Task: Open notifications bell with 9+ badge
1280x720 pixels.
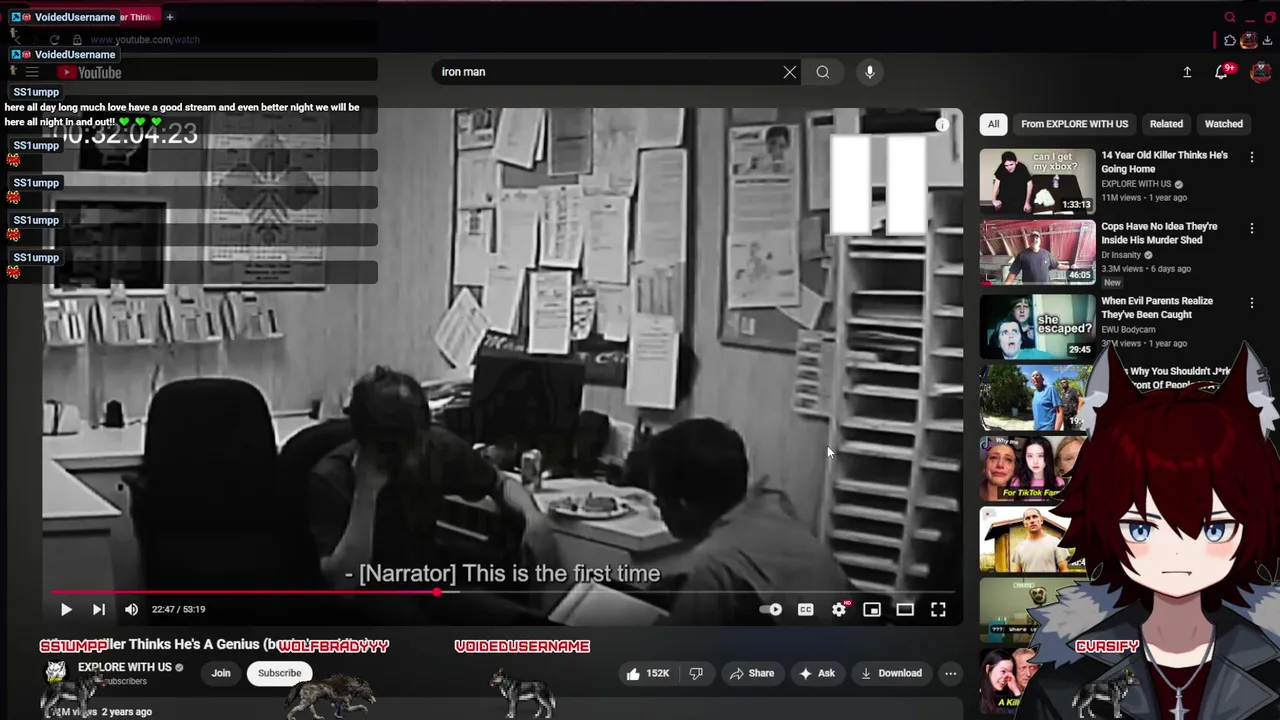Action: pyautogui.click(x=1222, y=72)
